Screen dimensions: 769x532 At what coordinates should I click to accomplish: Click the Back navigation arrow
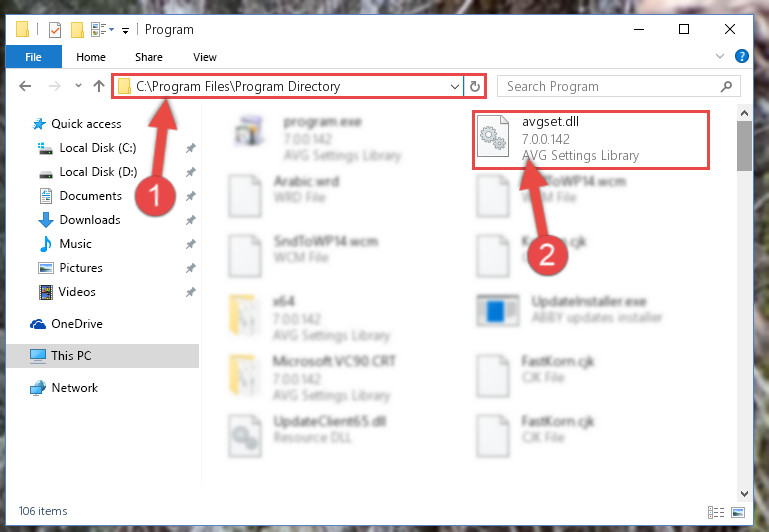pyautogui.click(x=25, y=86)
